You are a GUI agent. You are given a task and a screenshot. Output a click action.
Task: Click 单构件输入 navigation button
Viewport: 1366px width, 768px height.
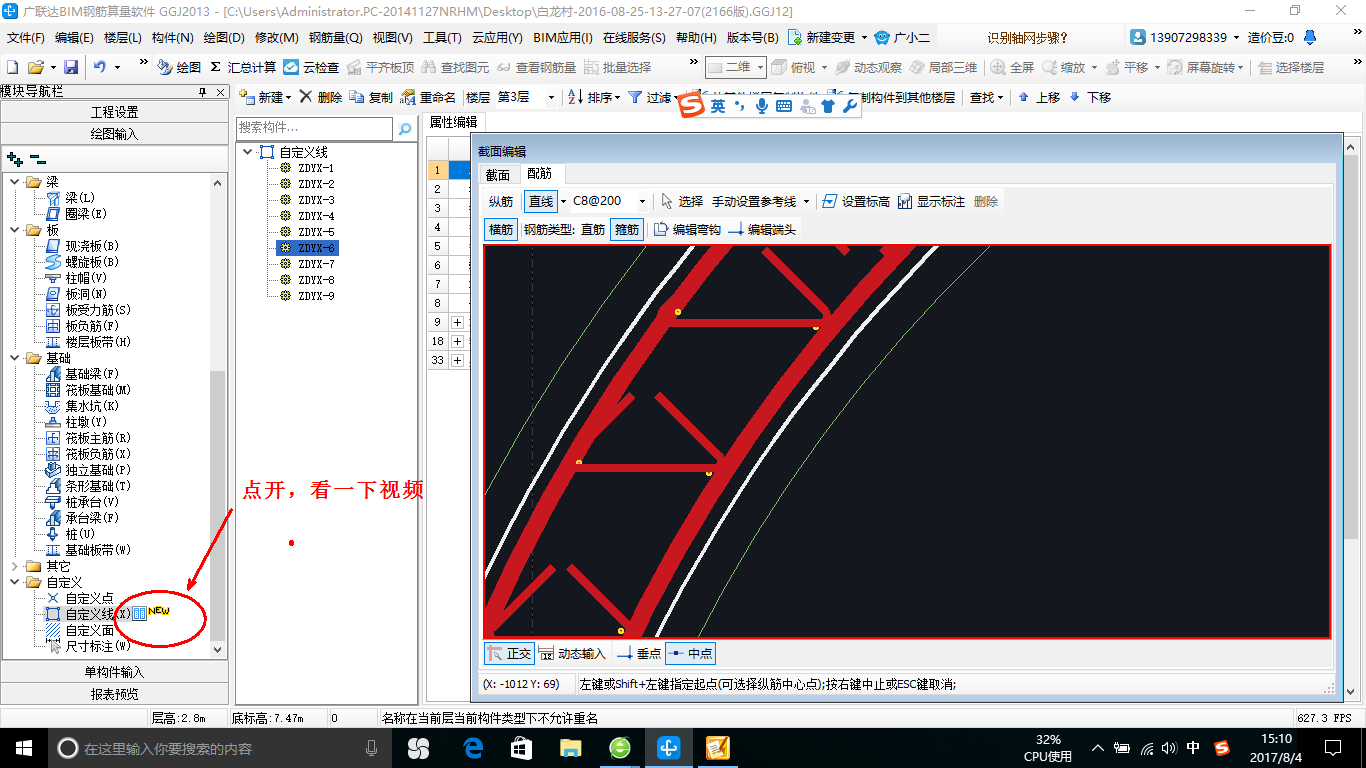click(115, 672)
